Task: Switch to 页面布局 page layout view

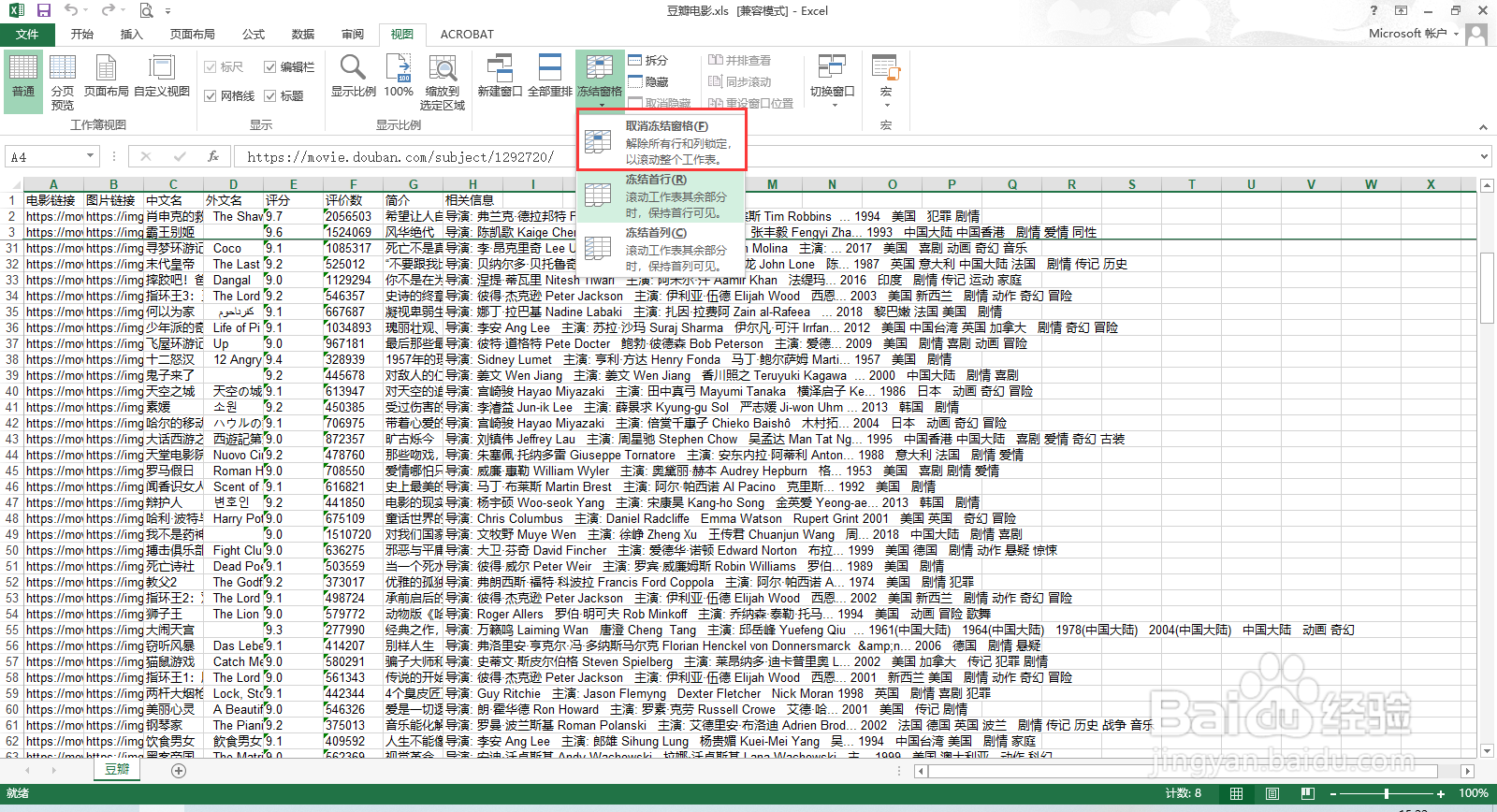Action: point(107,77)
